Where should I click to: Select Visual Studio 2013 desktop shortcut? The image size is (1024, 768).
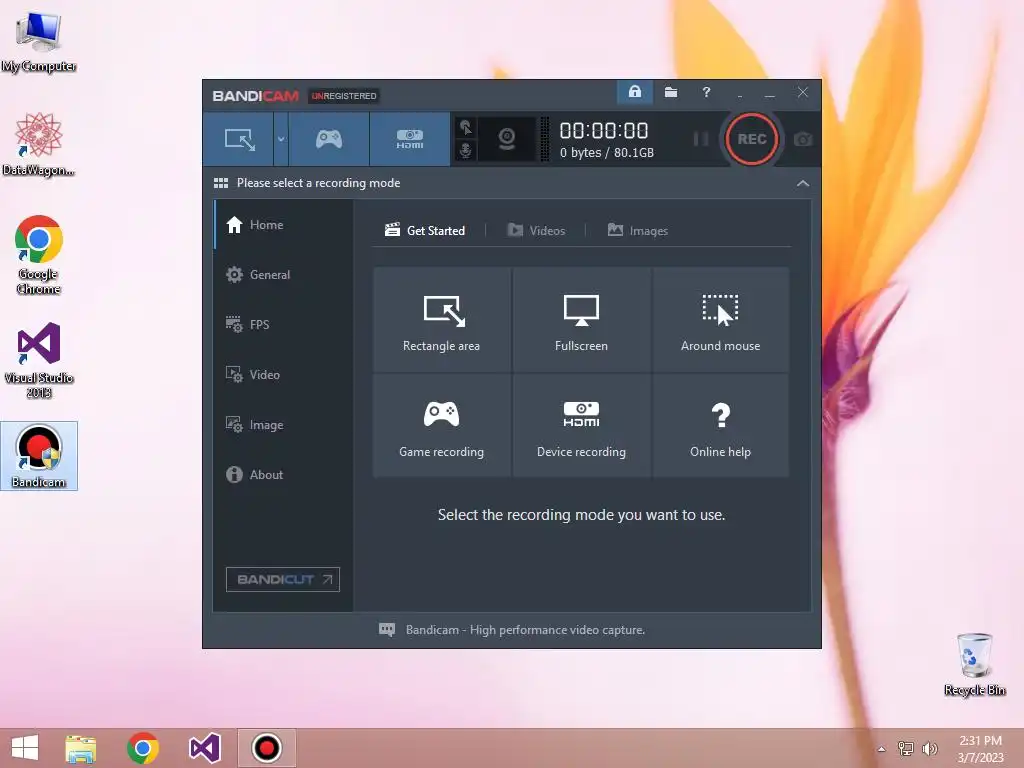point(39,360)
